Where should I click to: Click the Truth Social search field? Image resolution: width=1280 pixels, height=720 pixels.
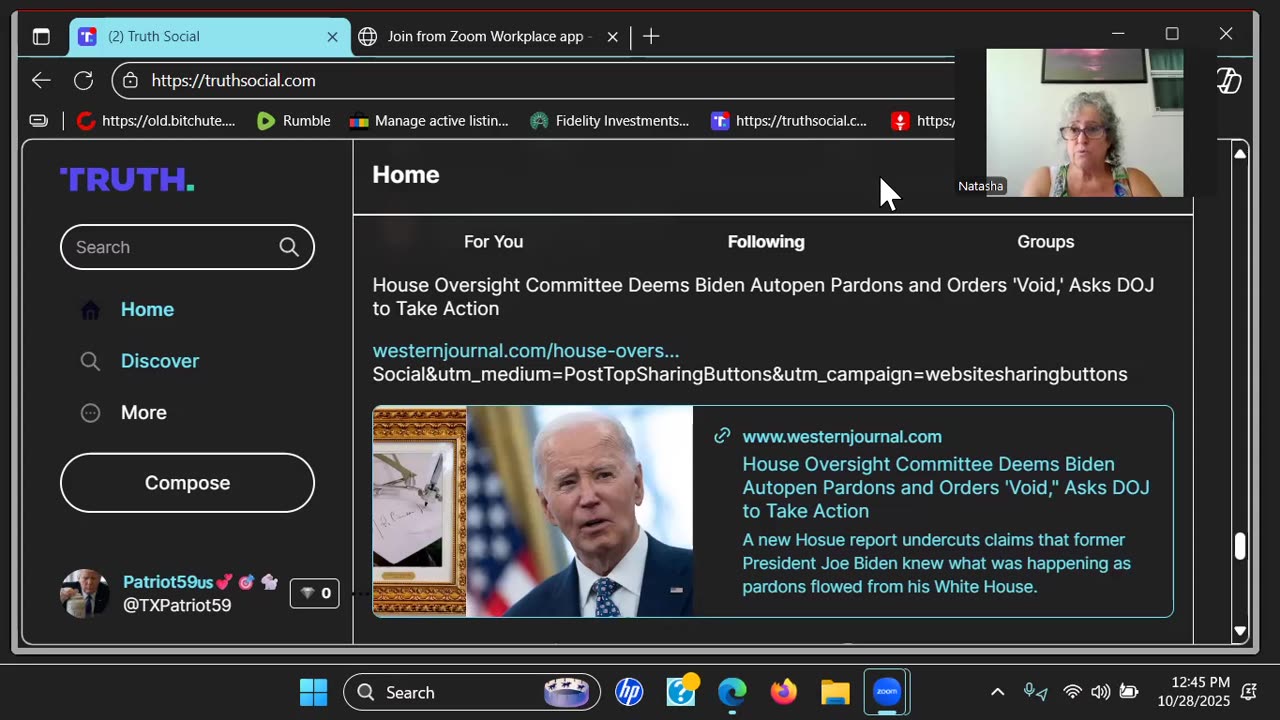pyautogui.click(x=187, y=247)
